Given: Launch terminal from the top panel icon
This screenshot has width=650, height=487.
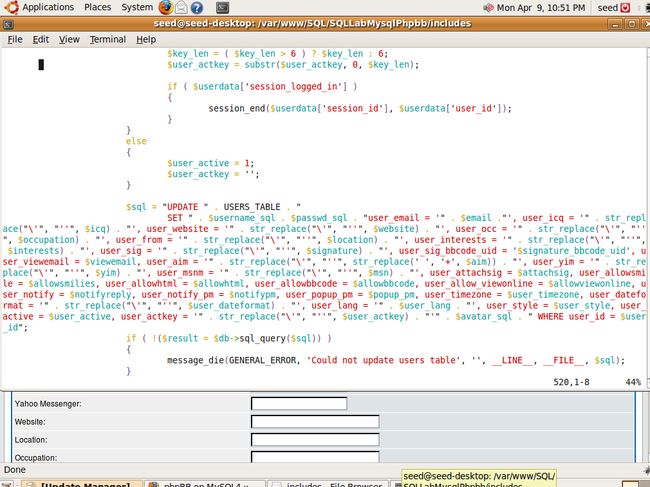Looking at the screenshot, I should tap(223, 7).
